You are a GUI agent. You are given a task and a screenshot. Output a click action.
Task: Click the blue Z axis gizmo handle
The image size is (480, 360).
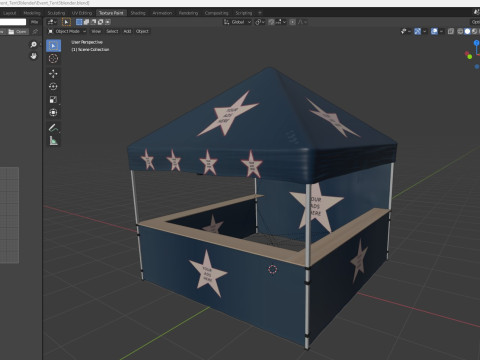click(x=477, y=43)
